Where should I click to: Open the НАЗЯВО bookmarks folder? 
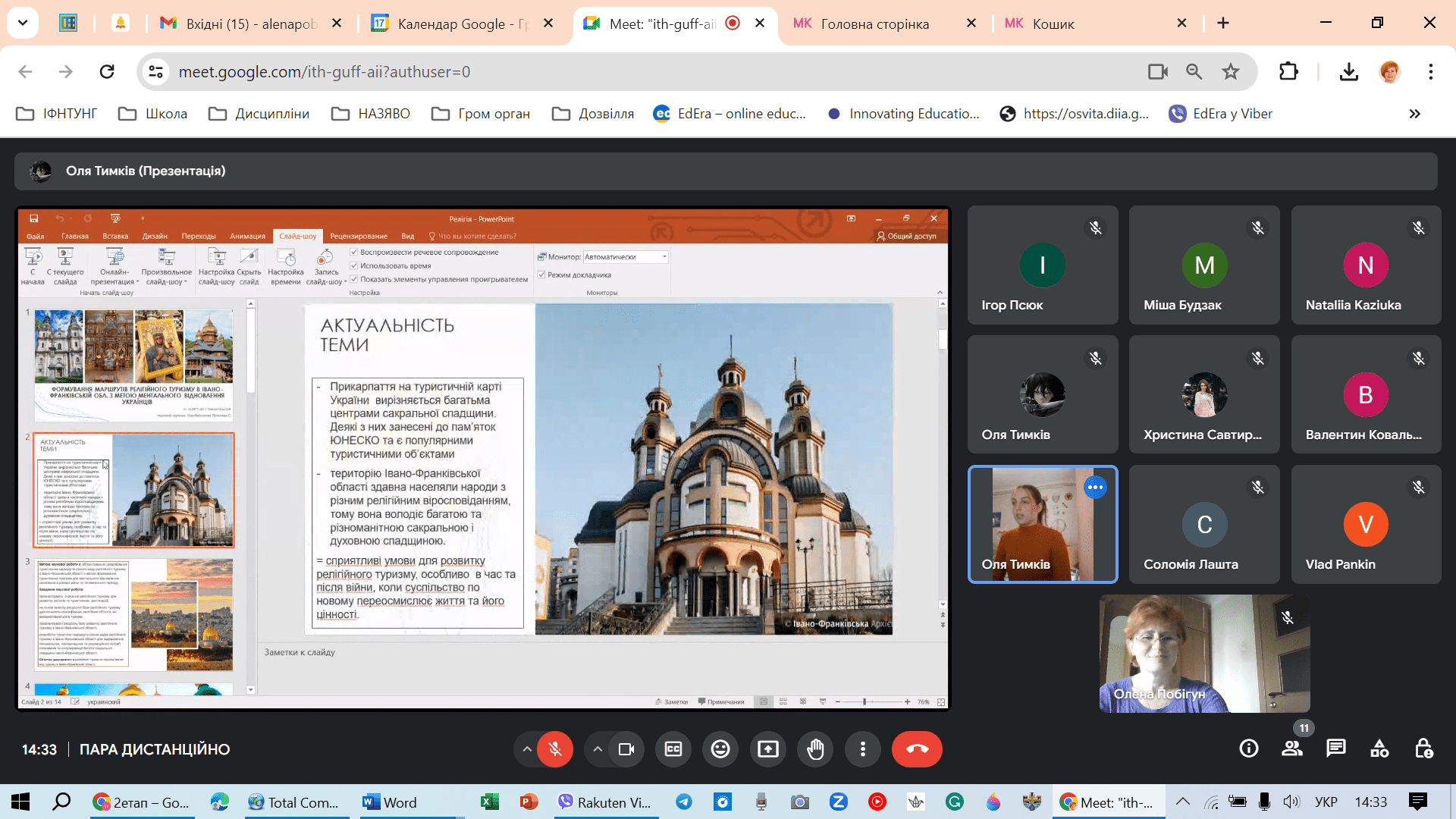[x=372, y=114]
